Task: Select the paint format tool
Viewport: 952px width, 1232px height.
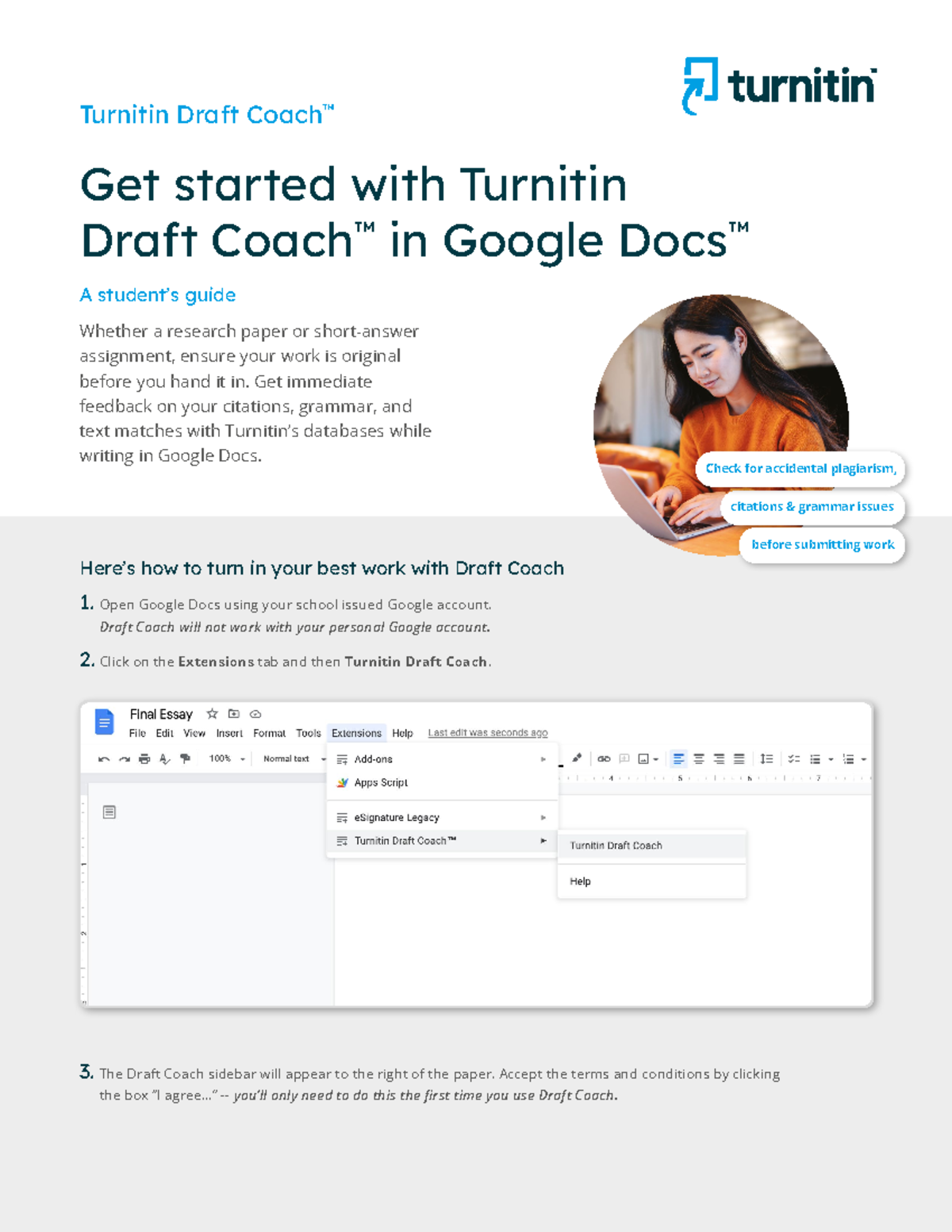Action: click(x=184, y=759)
